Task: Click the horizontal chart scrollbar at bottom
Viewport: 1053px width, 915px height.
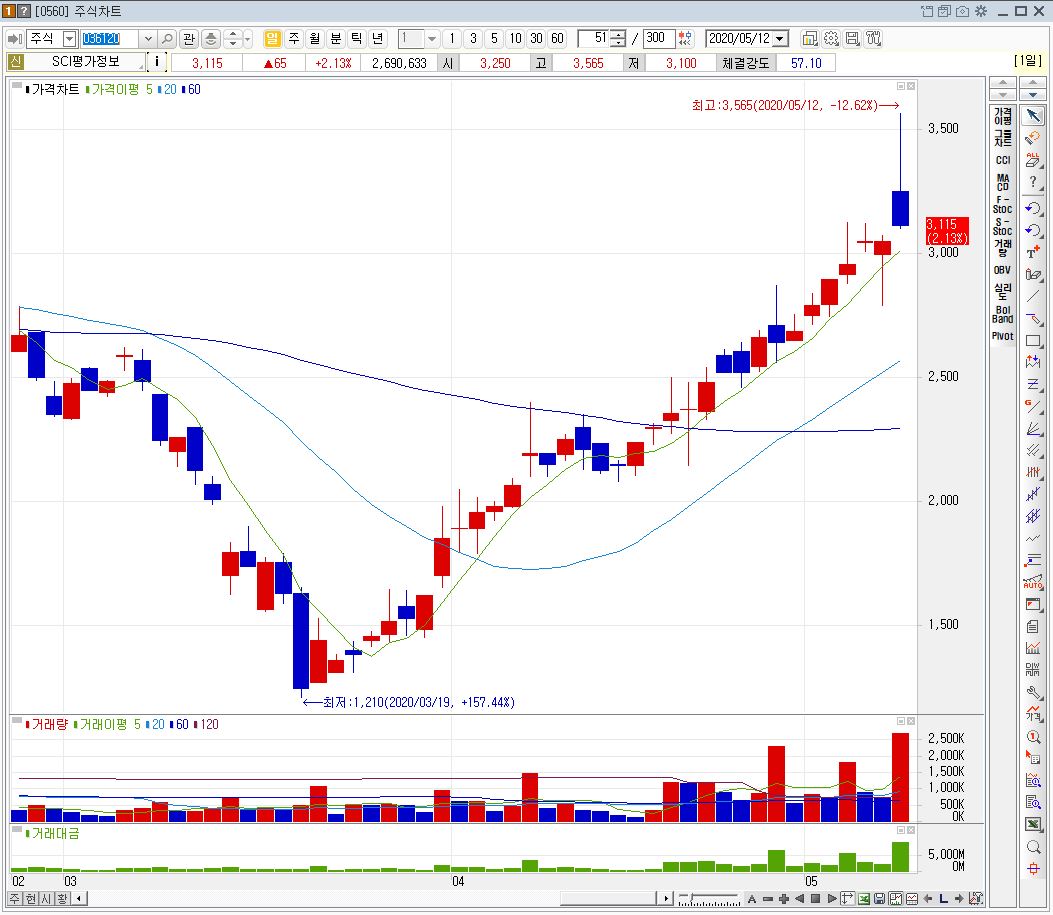Action: (607, 898)
